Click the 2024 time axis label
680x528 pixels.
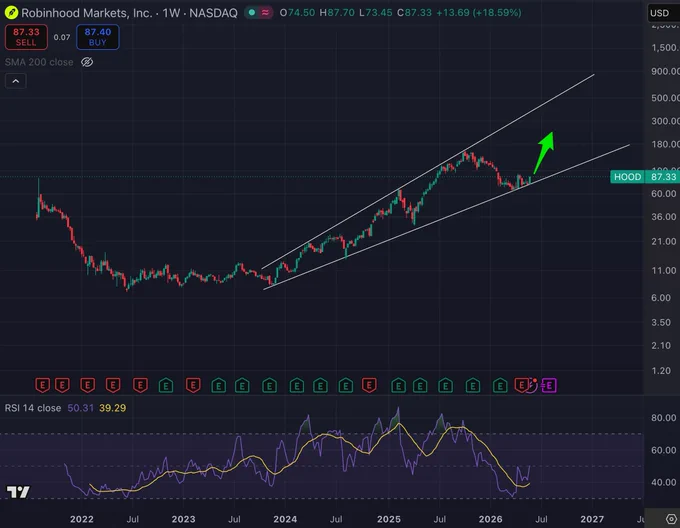tap(285, 519)
